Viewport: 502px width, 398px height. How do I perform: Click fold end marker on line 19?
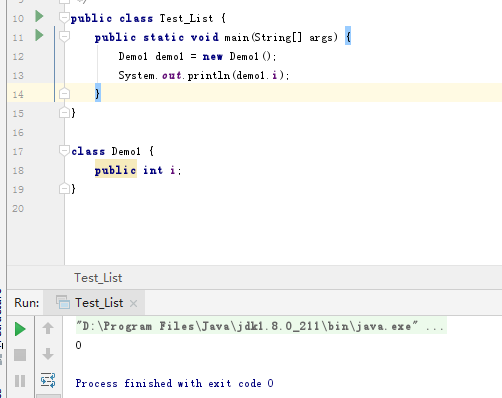pos(64,188)
